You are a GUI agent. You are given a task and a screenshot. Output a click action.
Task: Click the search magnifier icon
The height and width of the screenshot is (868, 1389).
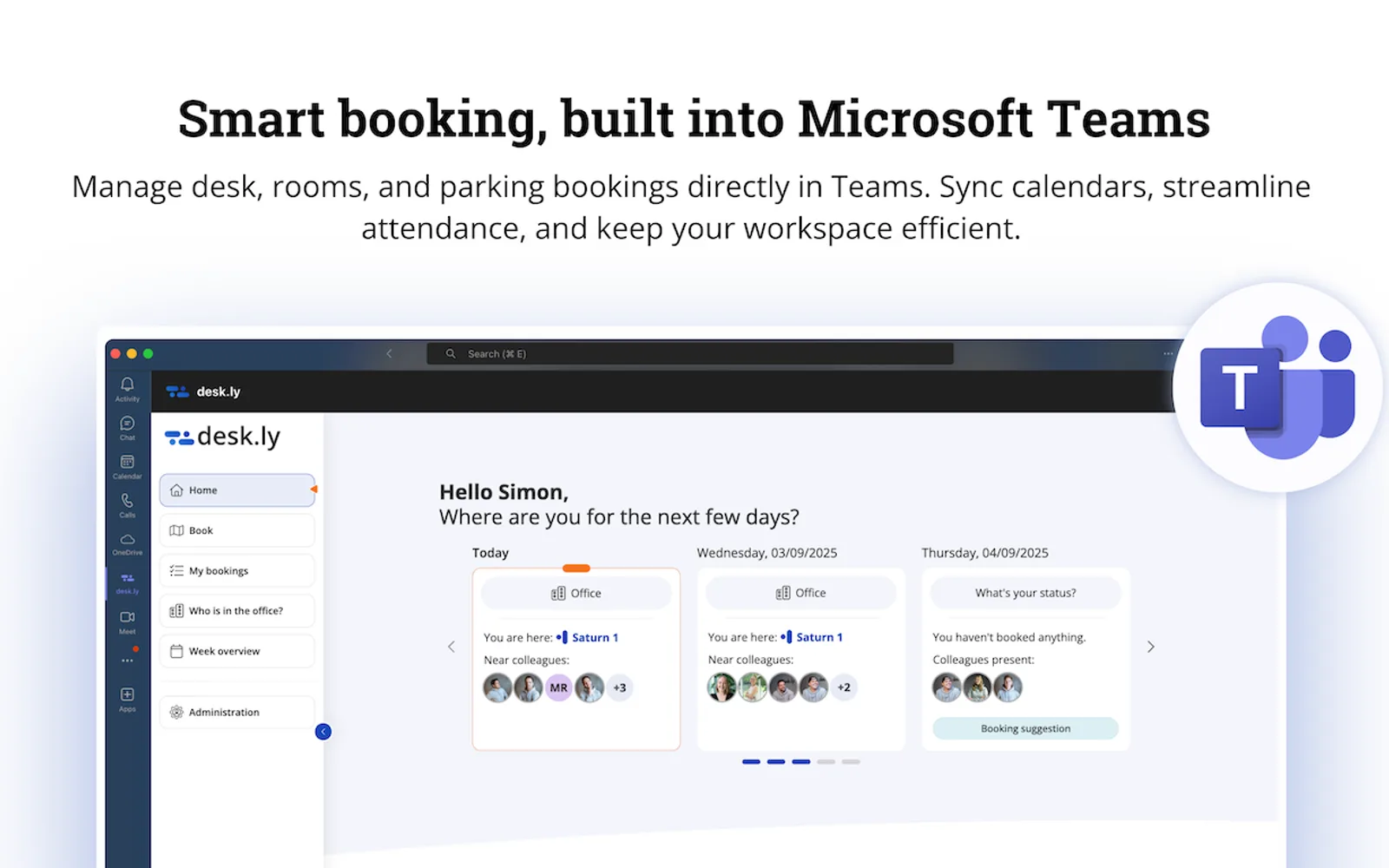(451, 353)
